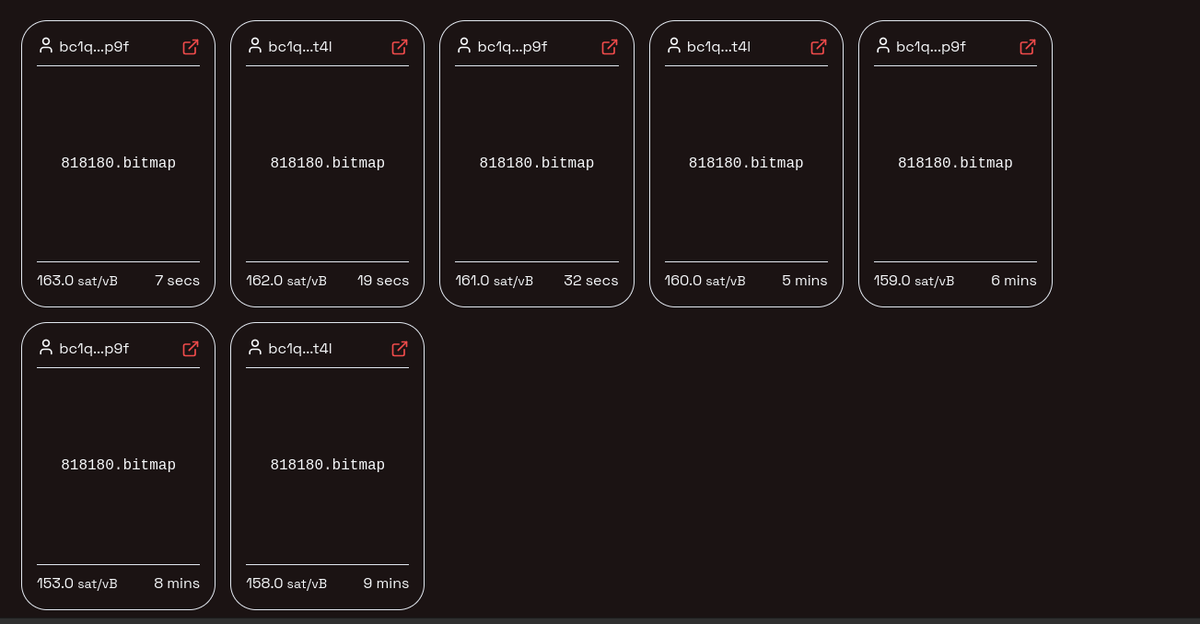Click the '162.0 sat/vB' fee rate
The width and height of the screenshot is (1200, 624).
(286, 281)
